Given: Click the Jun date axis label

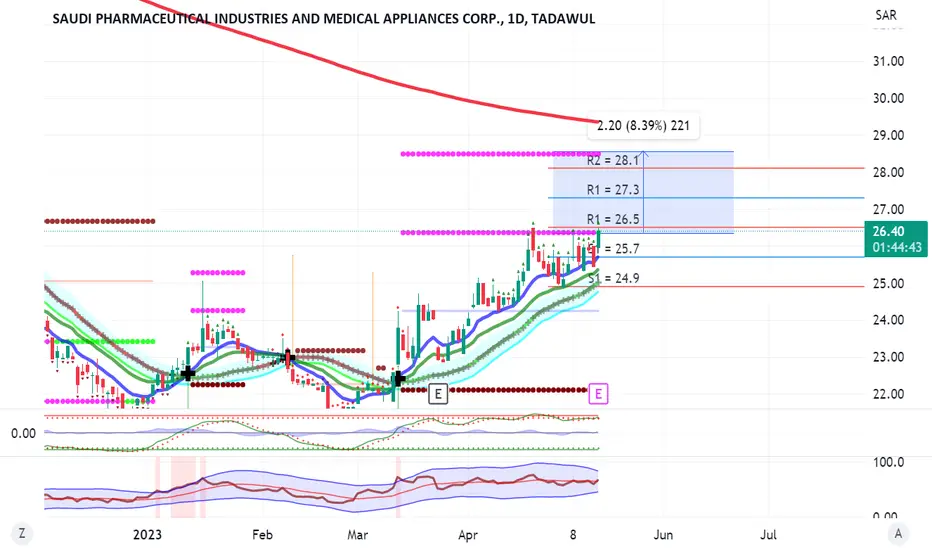Looking at the screenshot, I should click(x=663, y=535).
